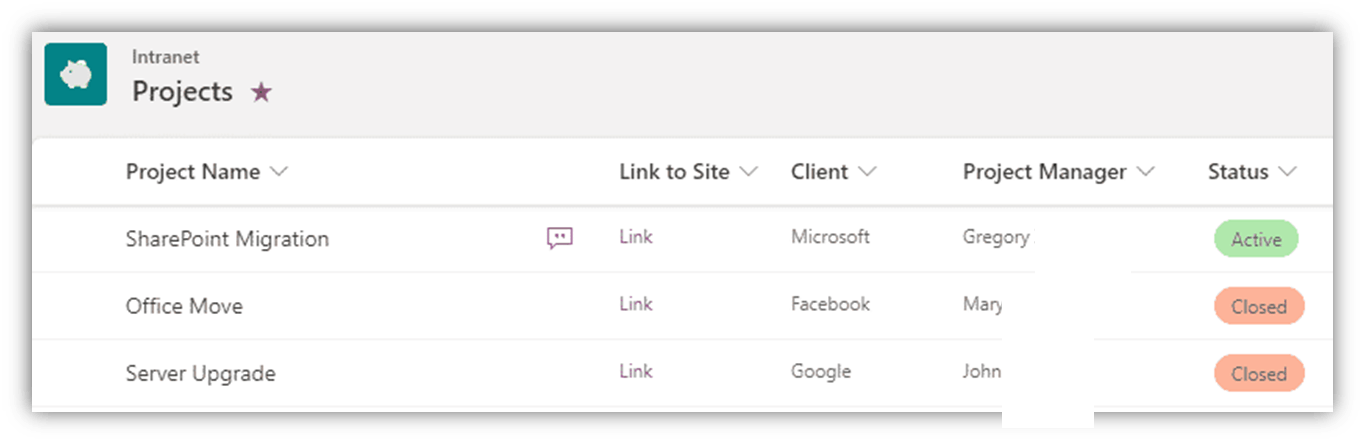Follow the Link in Office Move row
The height and width of the screenshot is (444, 1365).
(x=636, y=304)
